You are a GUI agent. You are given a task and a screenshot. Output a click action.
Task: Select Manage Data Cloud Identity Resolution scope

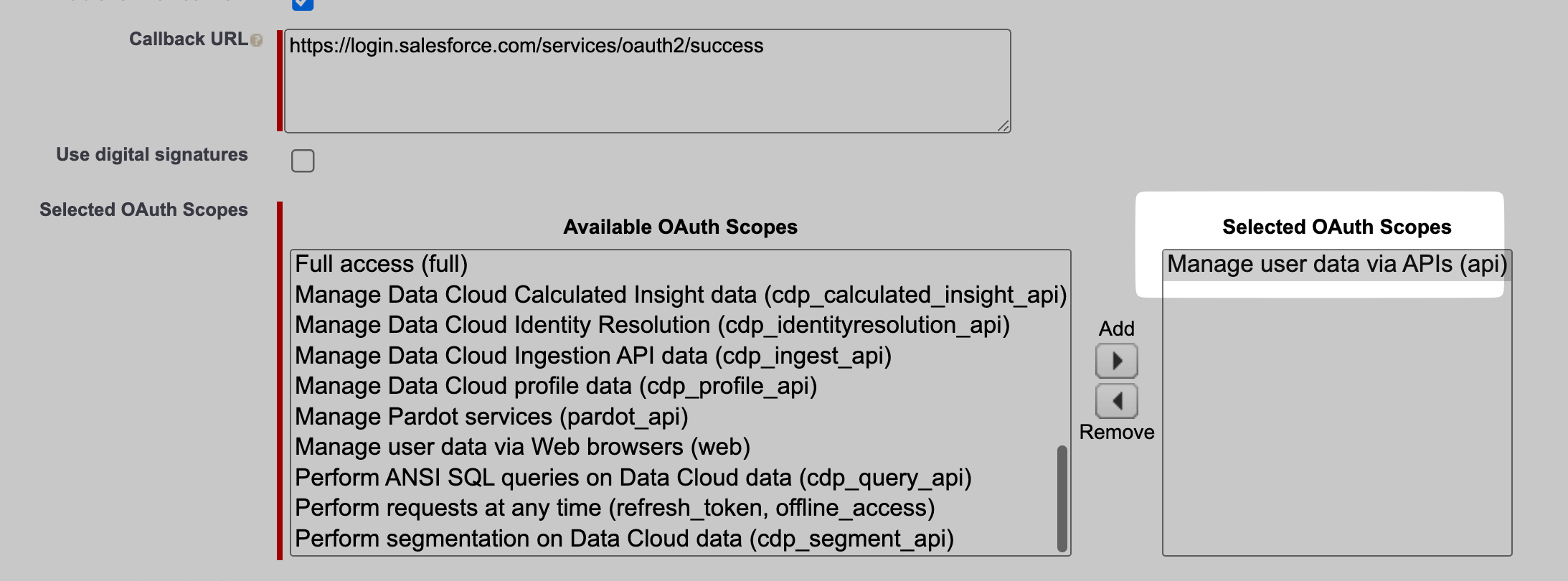pyautogui.click(x=651, y=325)
